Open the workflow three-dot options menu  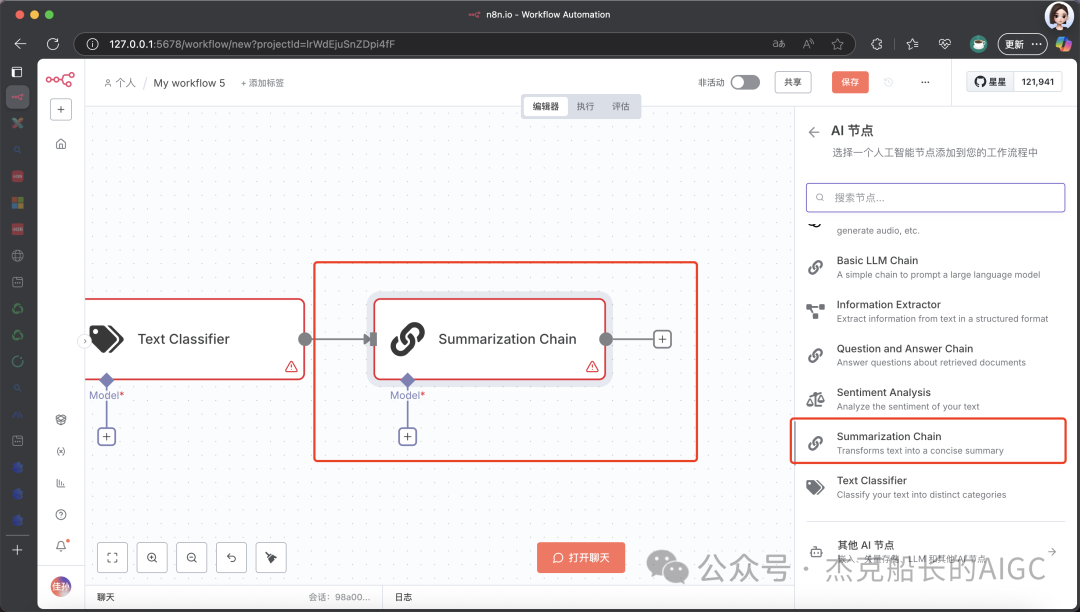point(925,82)
